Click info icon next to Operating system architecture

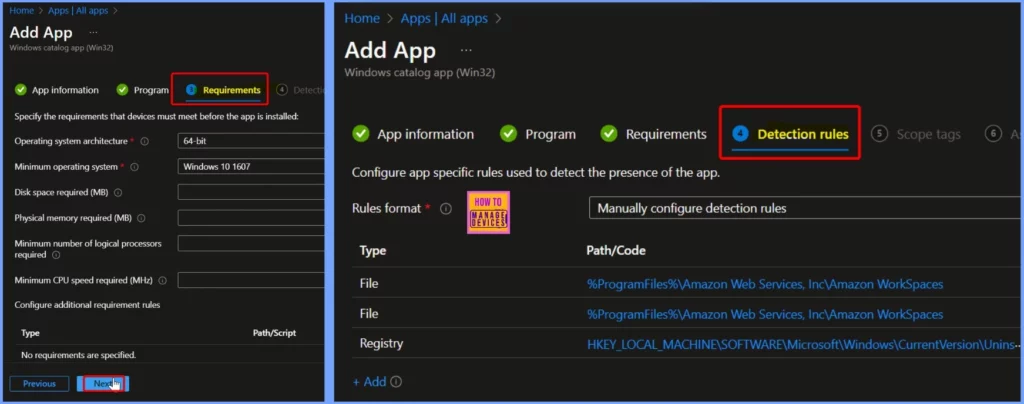144,141
